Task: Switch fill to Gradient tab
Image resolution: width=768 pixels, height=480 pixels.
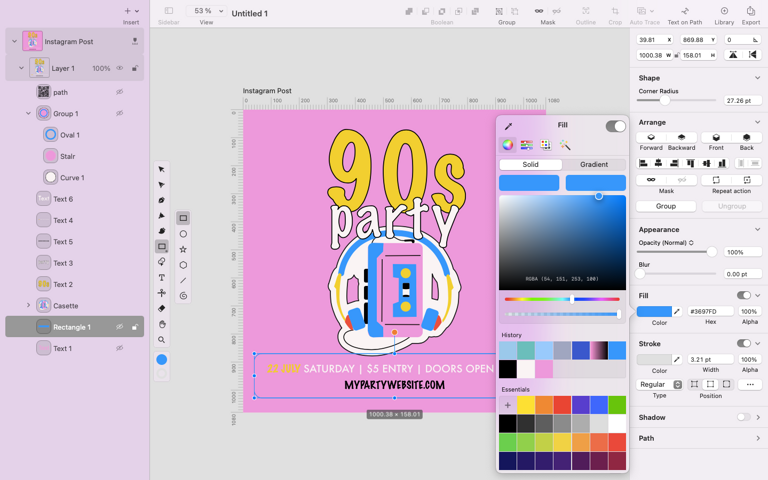Action: coord(594,165)
